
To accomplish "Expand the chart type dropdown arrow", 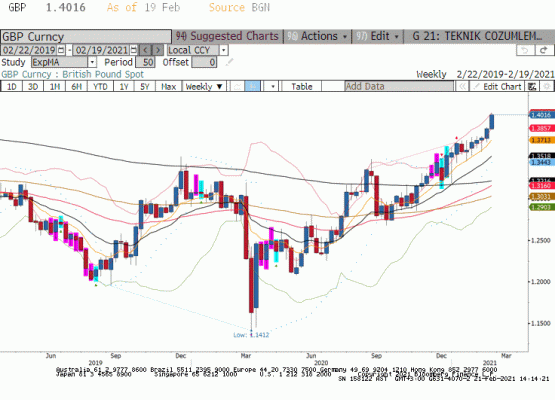I will 273,86.
